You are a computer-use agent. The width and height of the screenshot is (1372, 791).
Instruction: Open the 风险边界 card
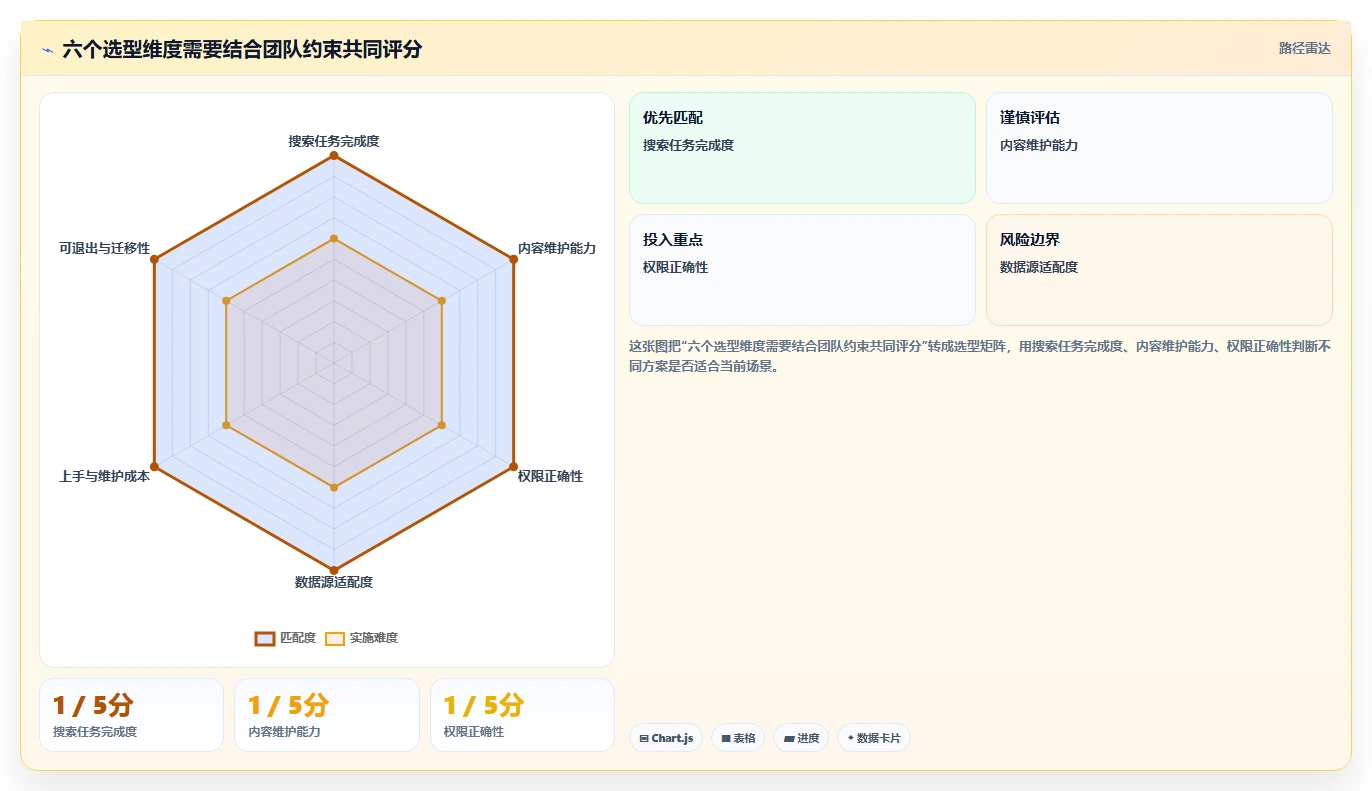(1159, 270)
